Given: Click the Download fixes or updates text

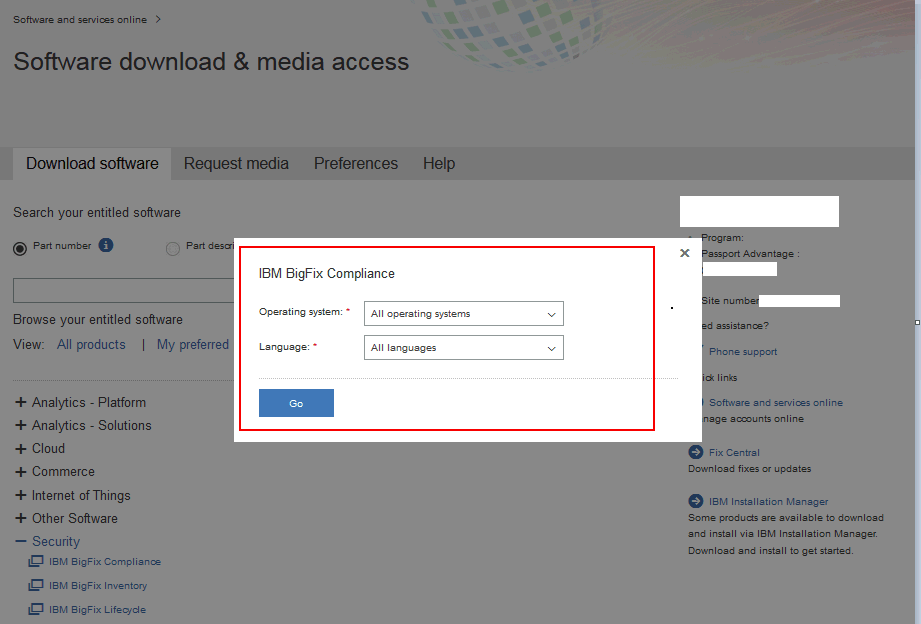Looking at the screenshot, I should point(749,469).
